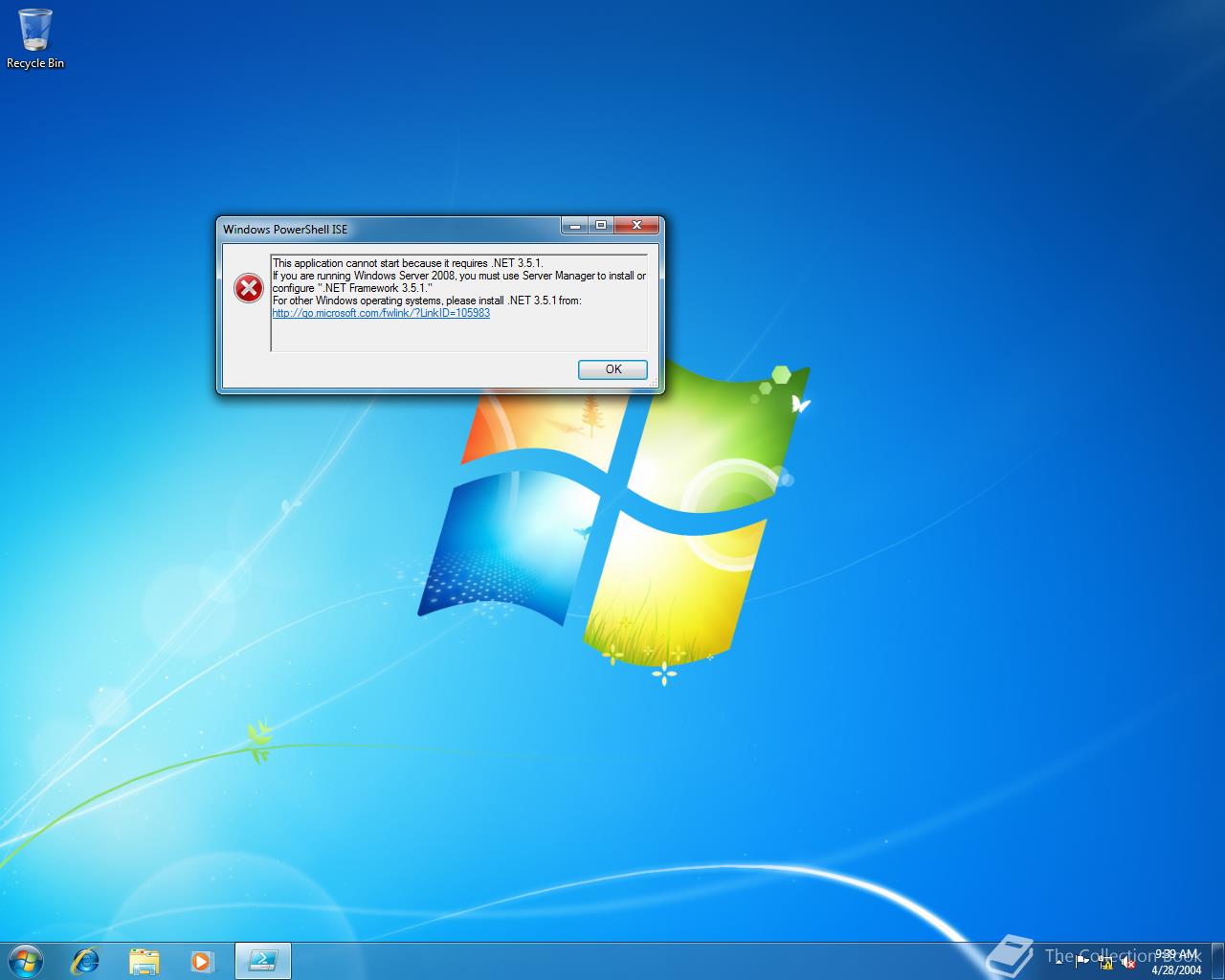Launch Windows Media Player from the taskbar
This screenshot has width=1225, height=980.
pos(201,960)
